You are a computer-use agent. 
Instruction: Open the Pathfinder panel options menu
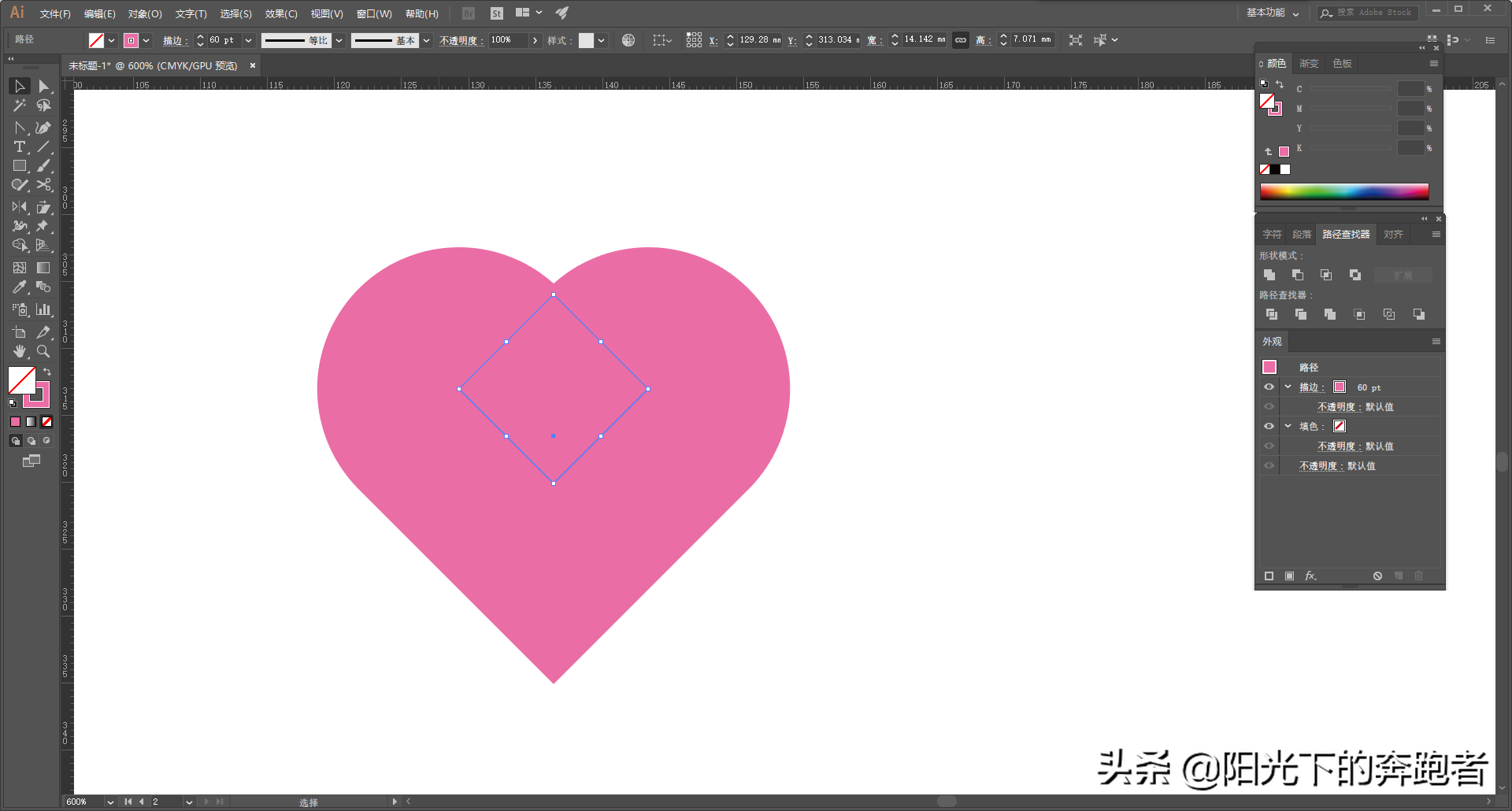point(1435,234)
